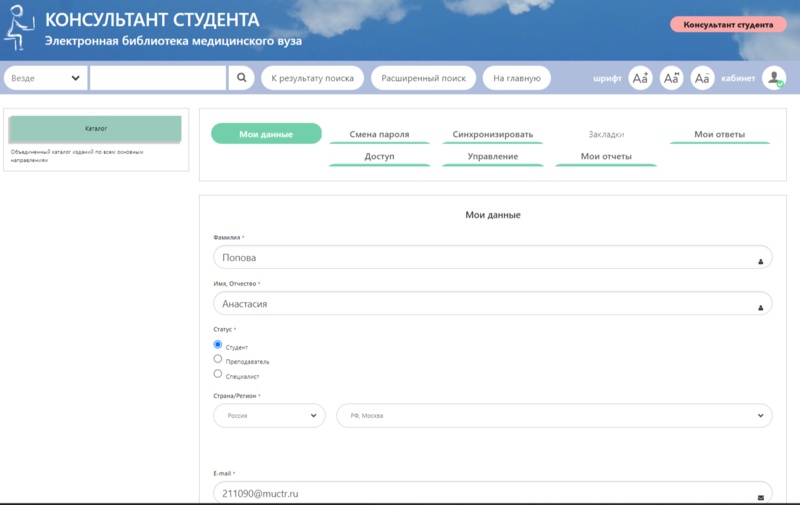800x505 pixels.
Task: Decrease font size with Aa- icon
Action: tap(703, 78)
